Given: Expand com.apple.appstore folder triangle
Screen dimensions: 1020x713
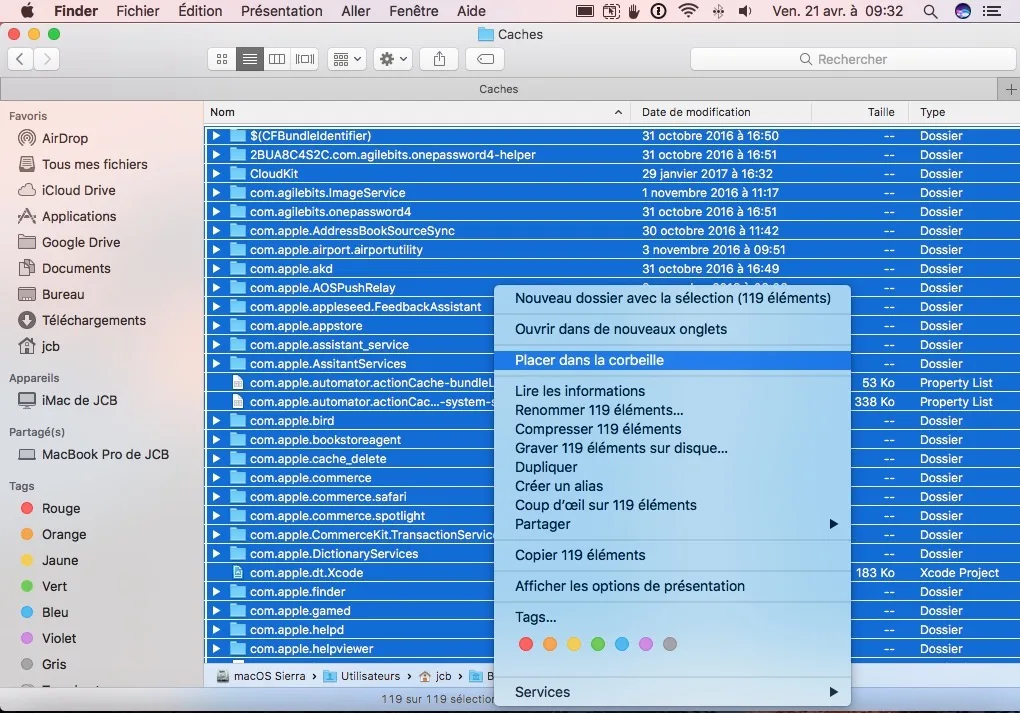Looking at the screenshot, I should 216,326.
